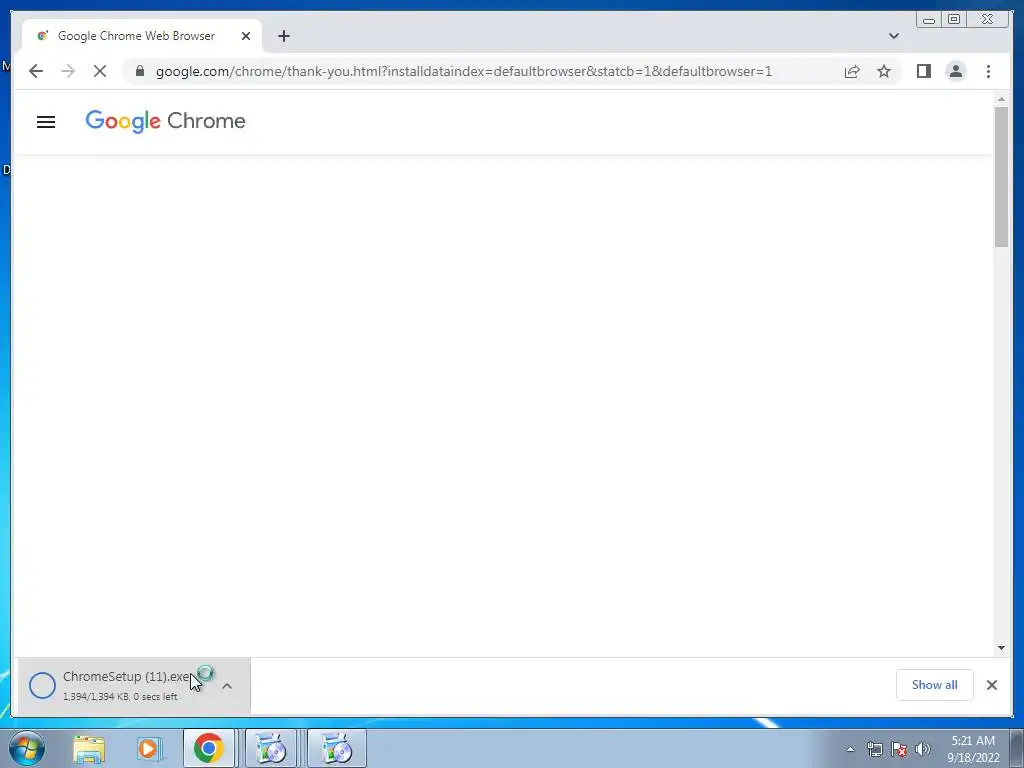Screen dimensions: 1024x768
Task: Minimize the Chrome window
Action: (x=929, y=20)
